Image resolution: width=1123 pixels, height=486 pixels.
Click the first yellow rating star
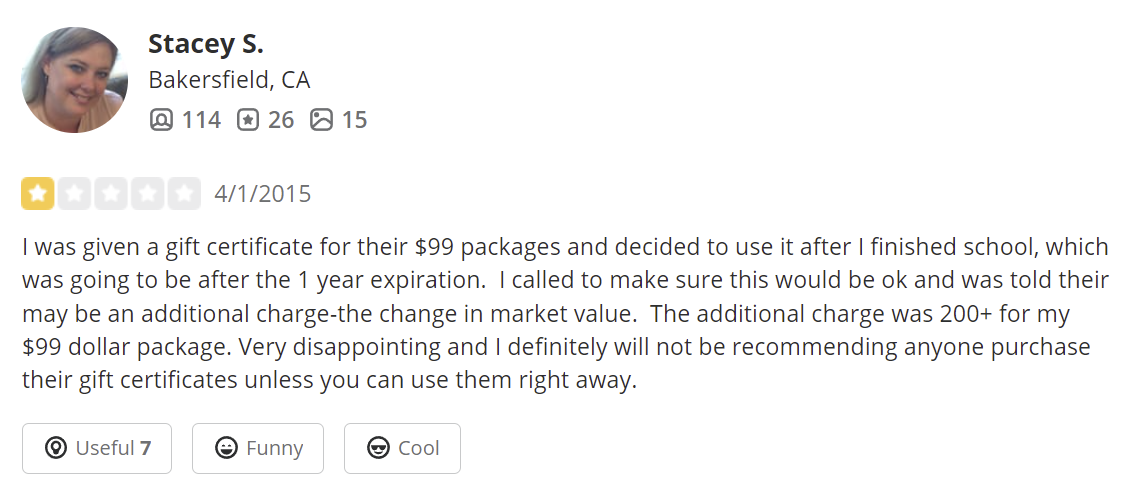click(x=38, y=194)
